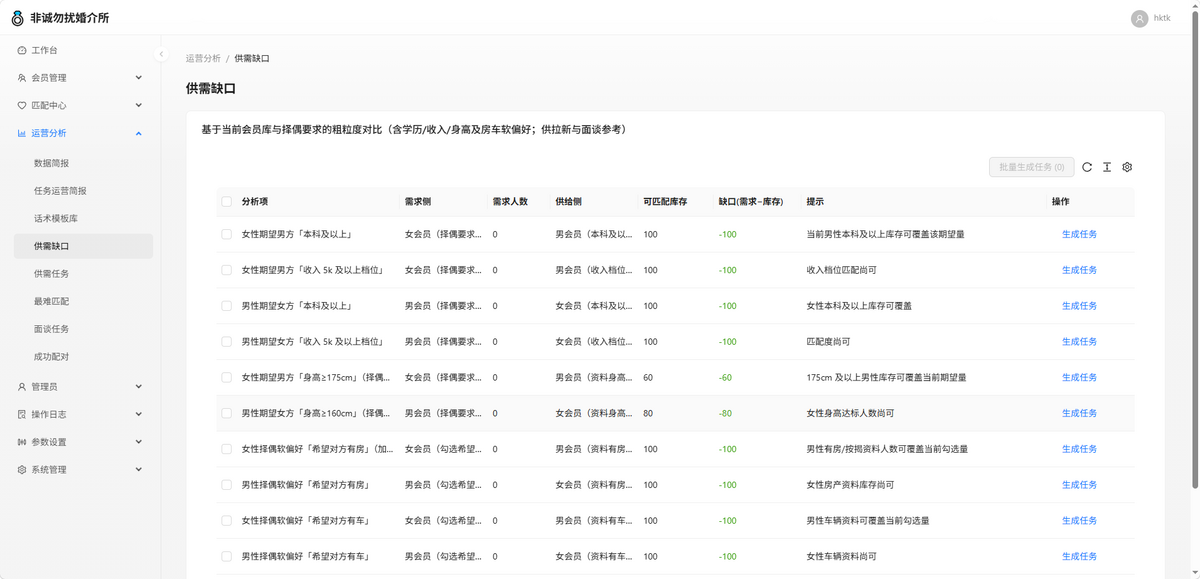
Task: Check the row 女性期望男方「身高≥175cm」
Action: click(x=226, y=378)
